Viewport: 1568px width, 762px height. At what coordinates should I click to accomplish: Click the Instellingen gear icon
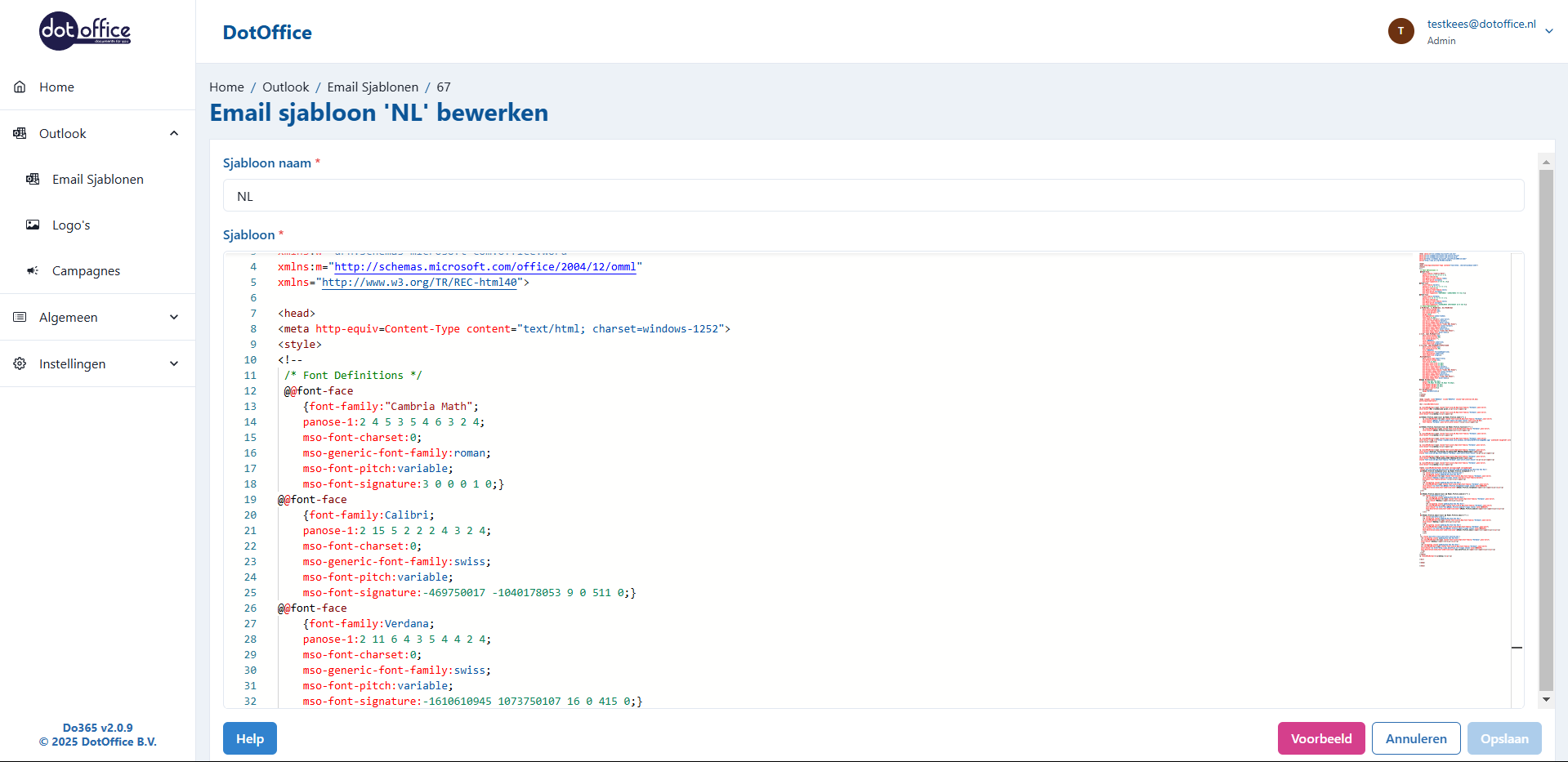[x=20, y=363]
